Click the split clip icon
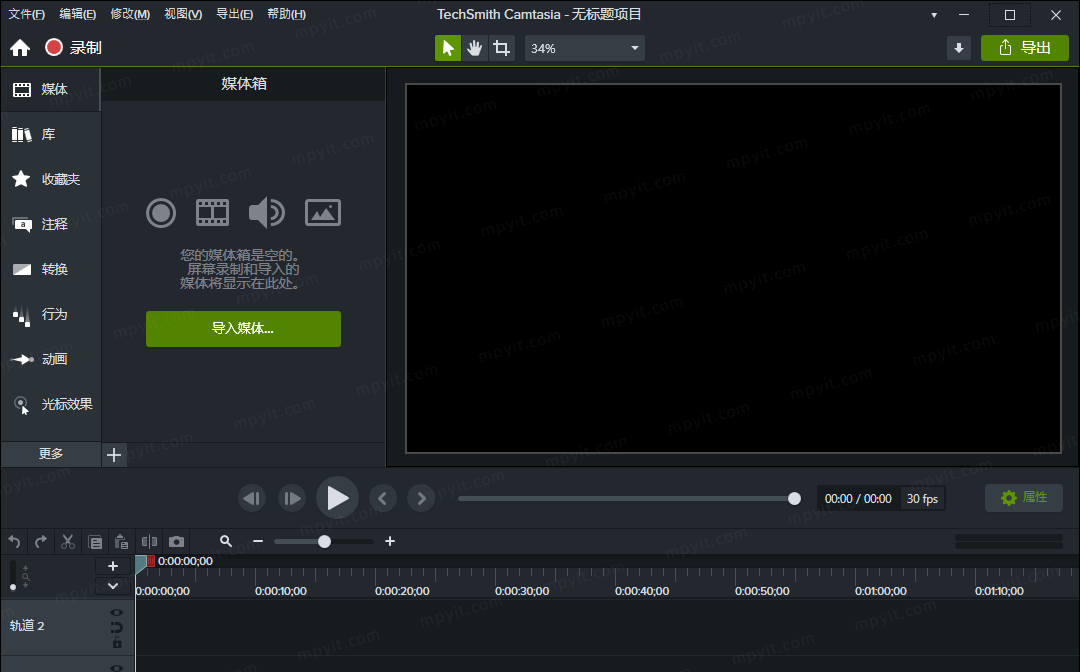The width and height of the screenshot is (1080, 672). coord(149,542)
